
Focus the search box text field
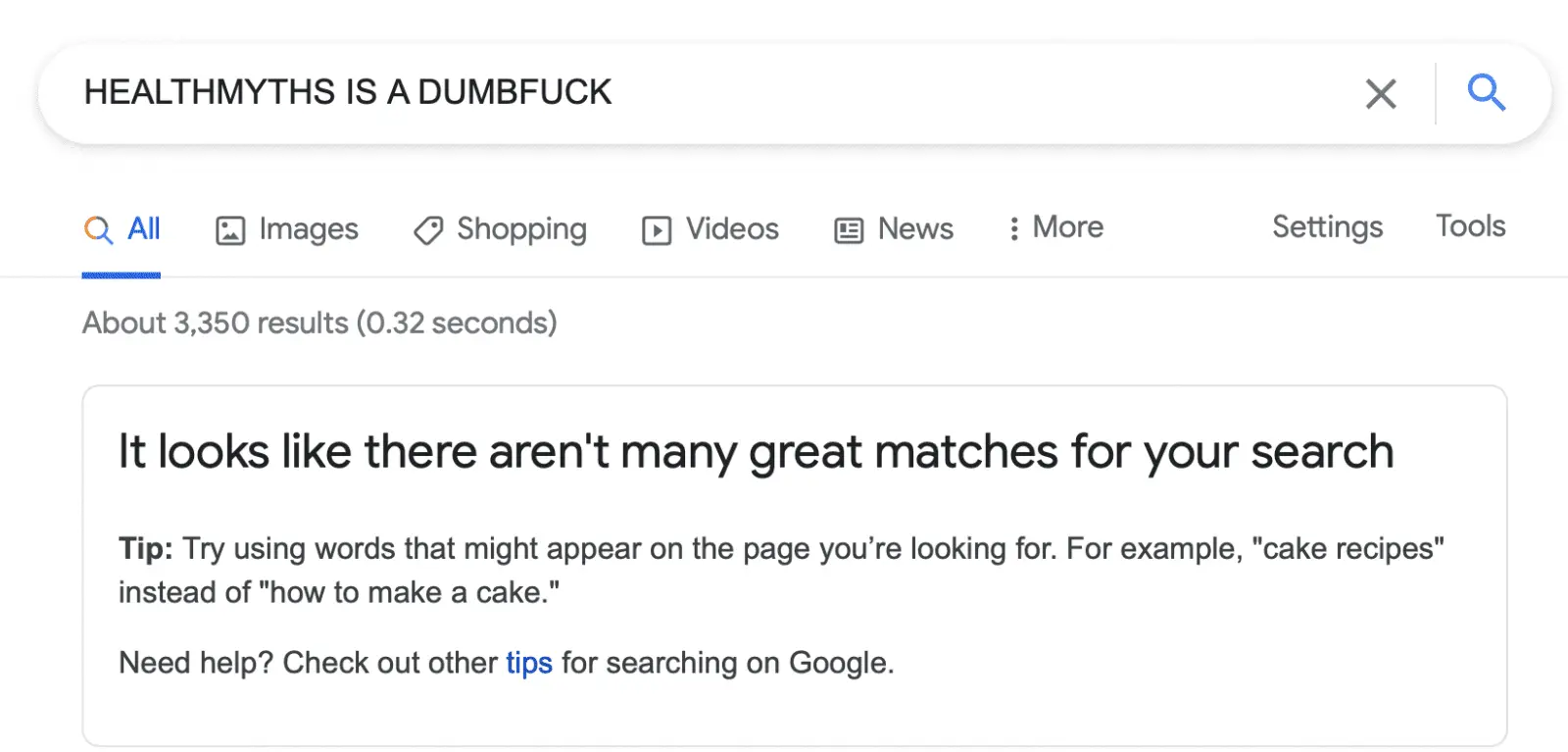click(x=686, y=93)
